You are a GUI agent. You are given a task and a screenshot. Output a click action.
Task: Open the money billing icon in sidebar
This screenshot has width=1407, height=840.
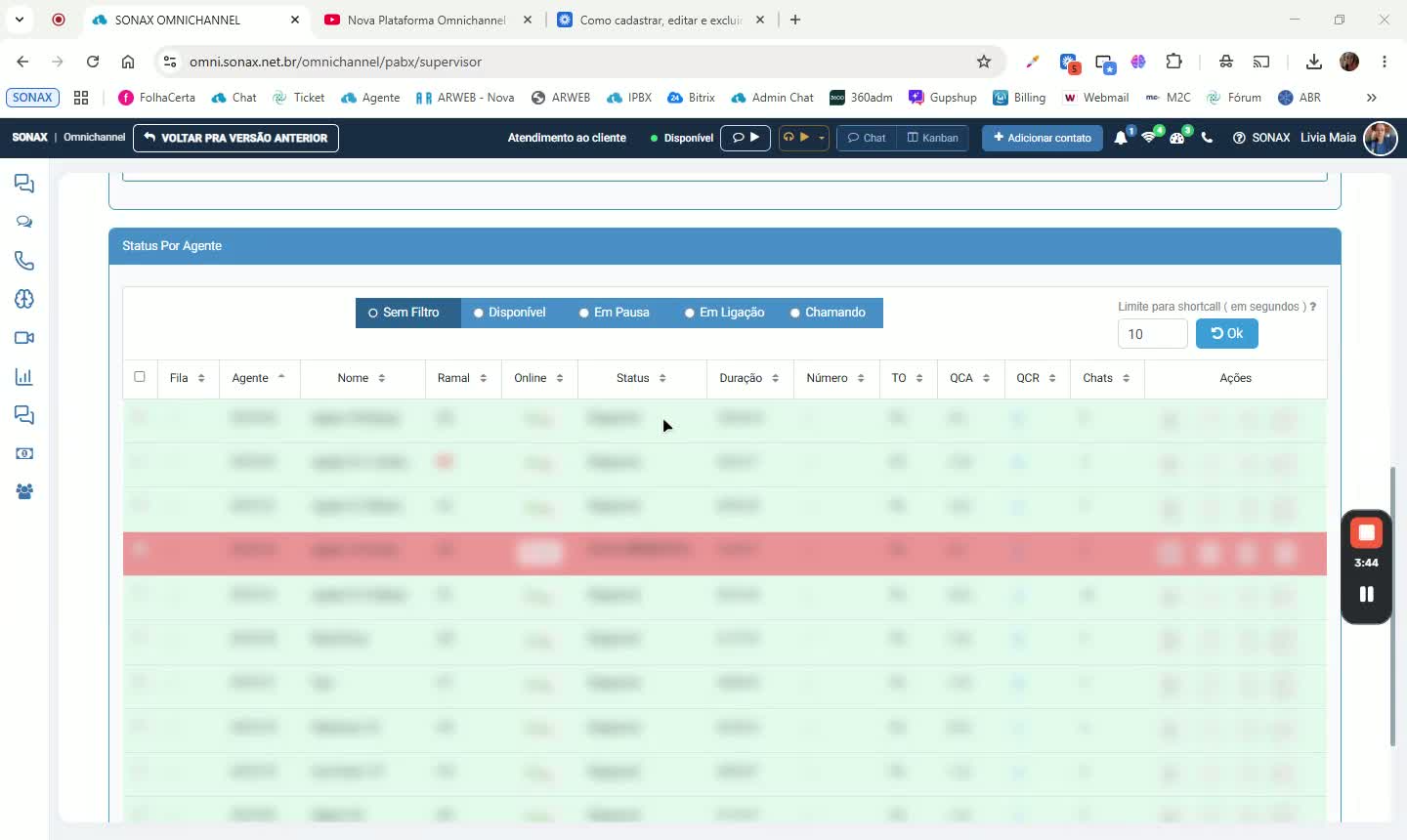click(x=24, y=453)
